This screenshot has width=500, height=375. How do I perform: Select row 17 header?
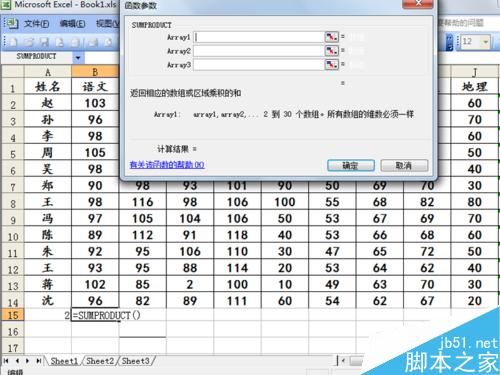pos(13,347)
